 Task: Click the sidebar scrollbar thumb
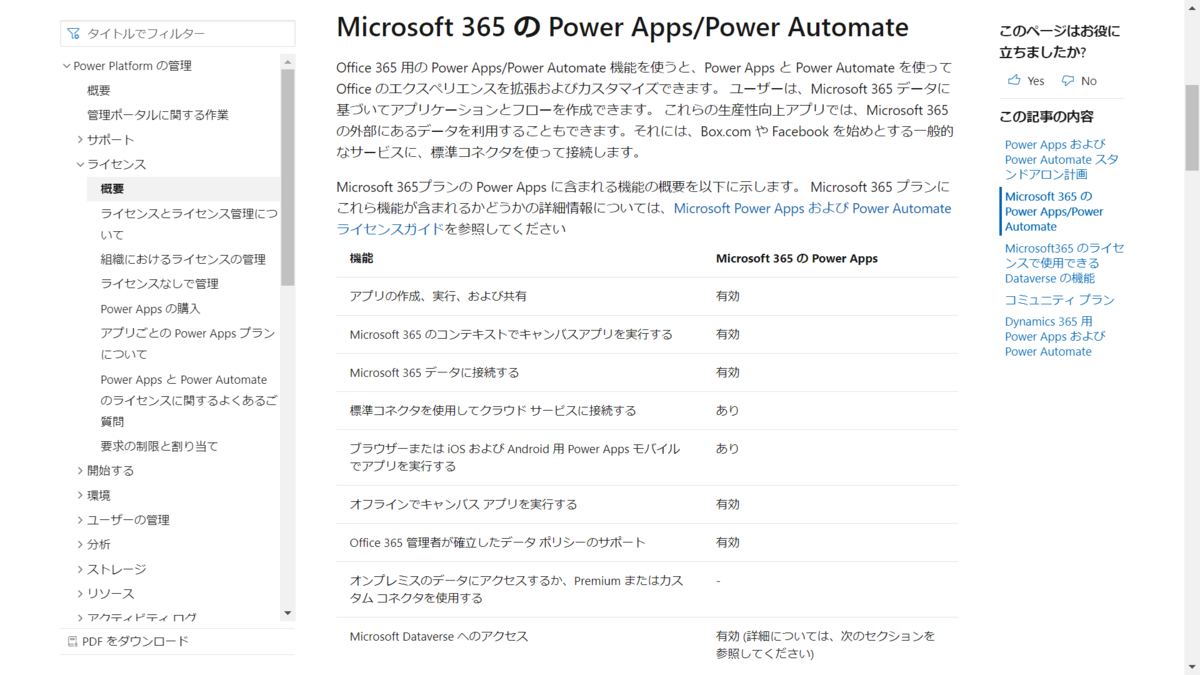(288, 178)
